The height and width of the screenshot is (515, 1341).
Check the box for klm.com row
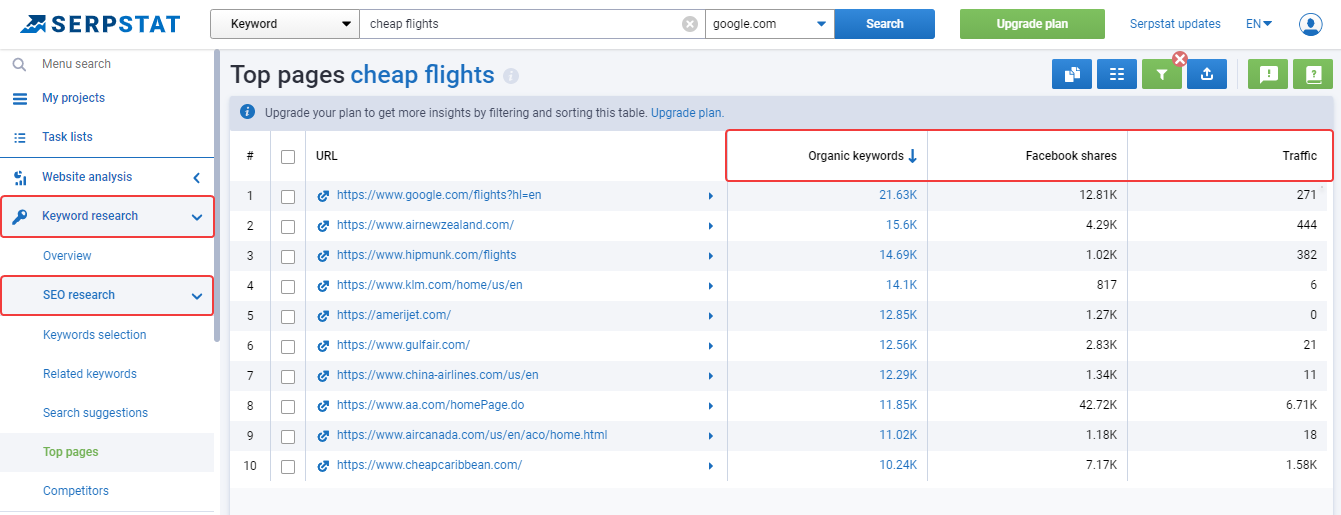pos(288,286)
